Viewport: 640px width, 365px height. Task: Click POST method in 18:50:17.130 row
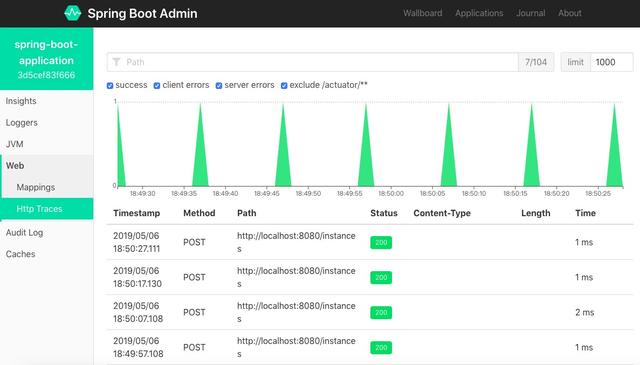(194, 277)
